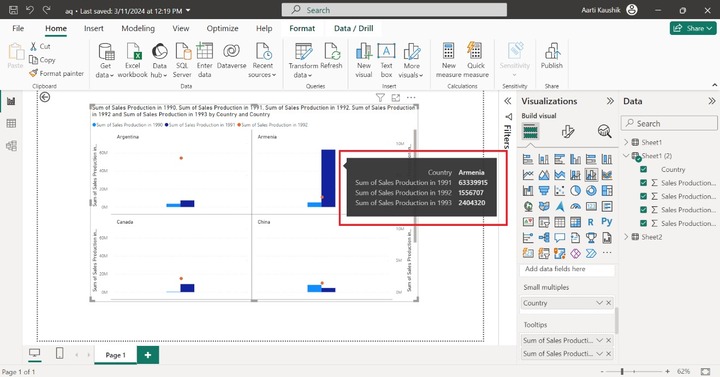Image resolution: width=720 pixels, height=377 pixels.
Task: Choose the Decomposition tree visual
Action: coord(544,238)
